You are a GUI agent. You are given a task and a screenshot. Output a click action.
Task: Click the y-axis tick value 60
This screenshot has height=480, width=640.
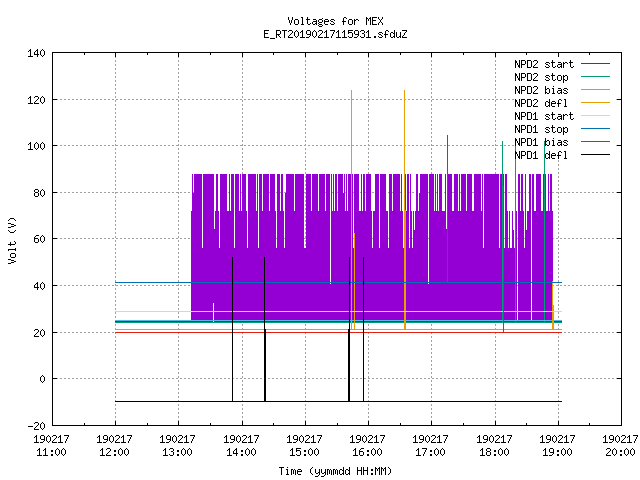click(39, 239)
